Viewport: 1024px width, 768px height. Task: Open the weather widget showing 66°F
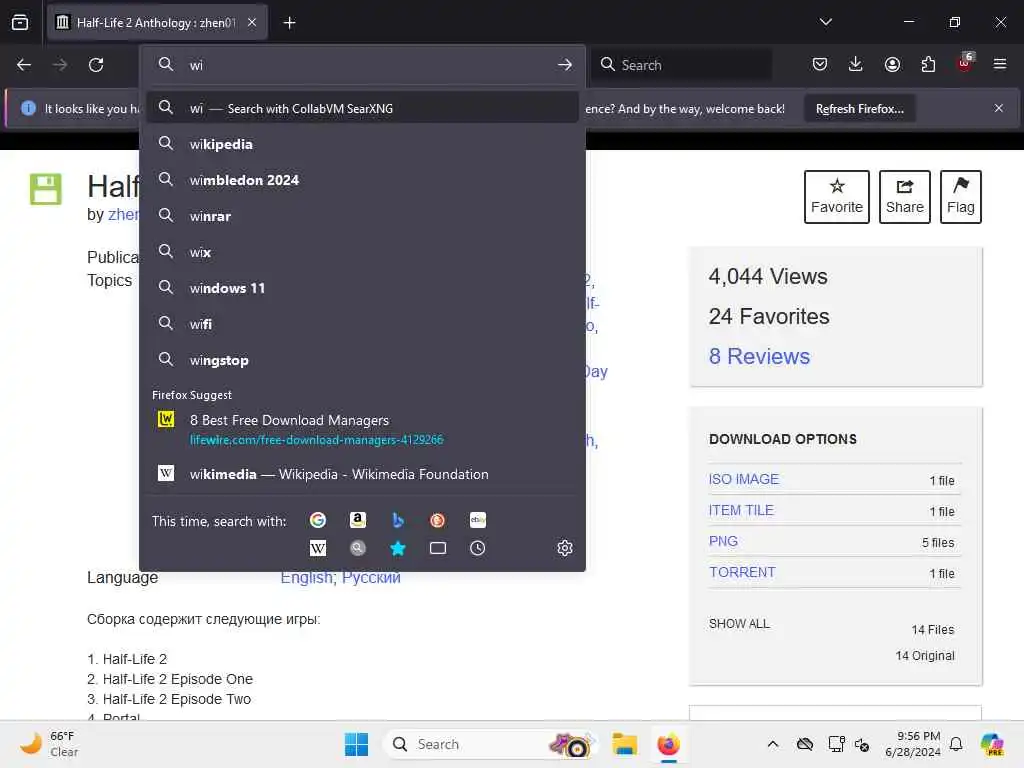(48, 744)
